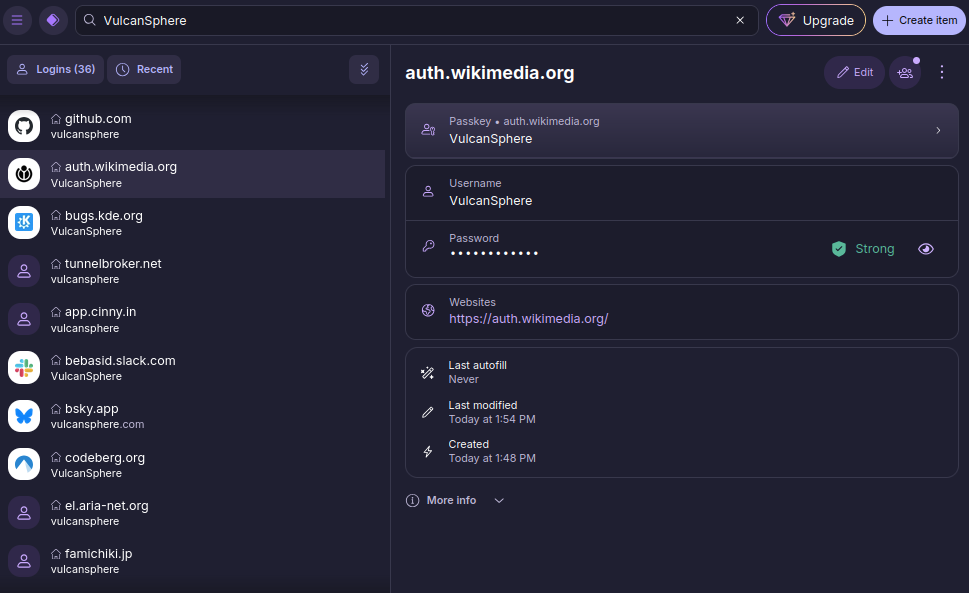
Task: Clear the VulcanSphere search text
Action: tap(740, 20)
